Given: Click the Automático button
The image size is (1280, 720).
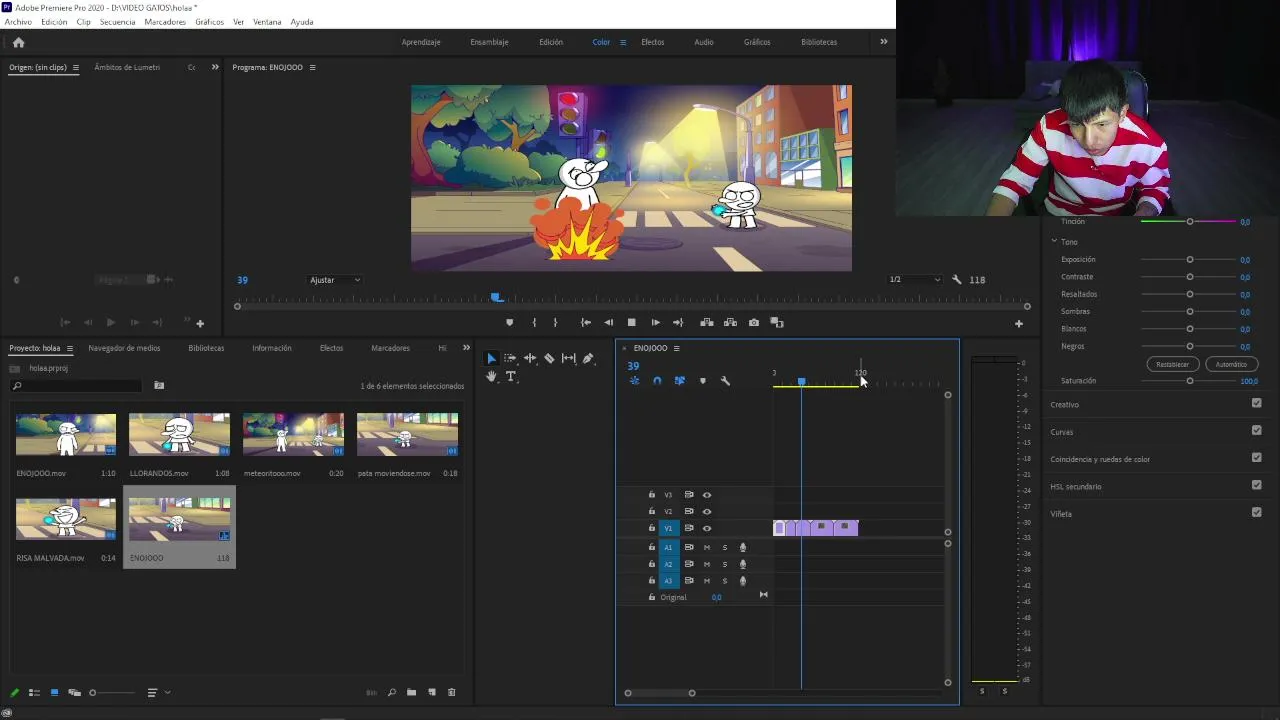Looking at the screenshot, I should 1231,364.
